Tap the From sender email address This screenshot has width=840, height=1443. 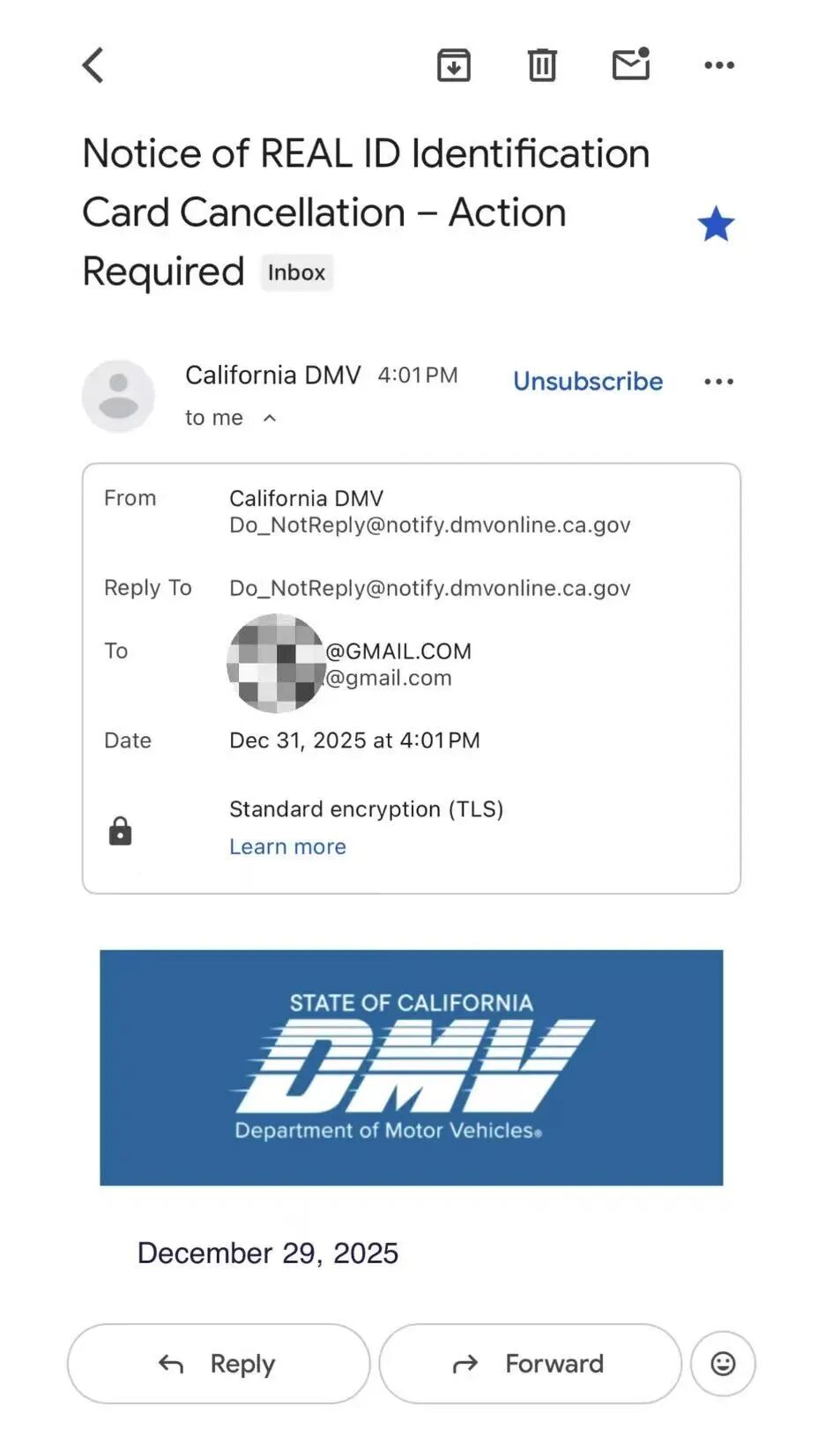(x=429, y=525)
